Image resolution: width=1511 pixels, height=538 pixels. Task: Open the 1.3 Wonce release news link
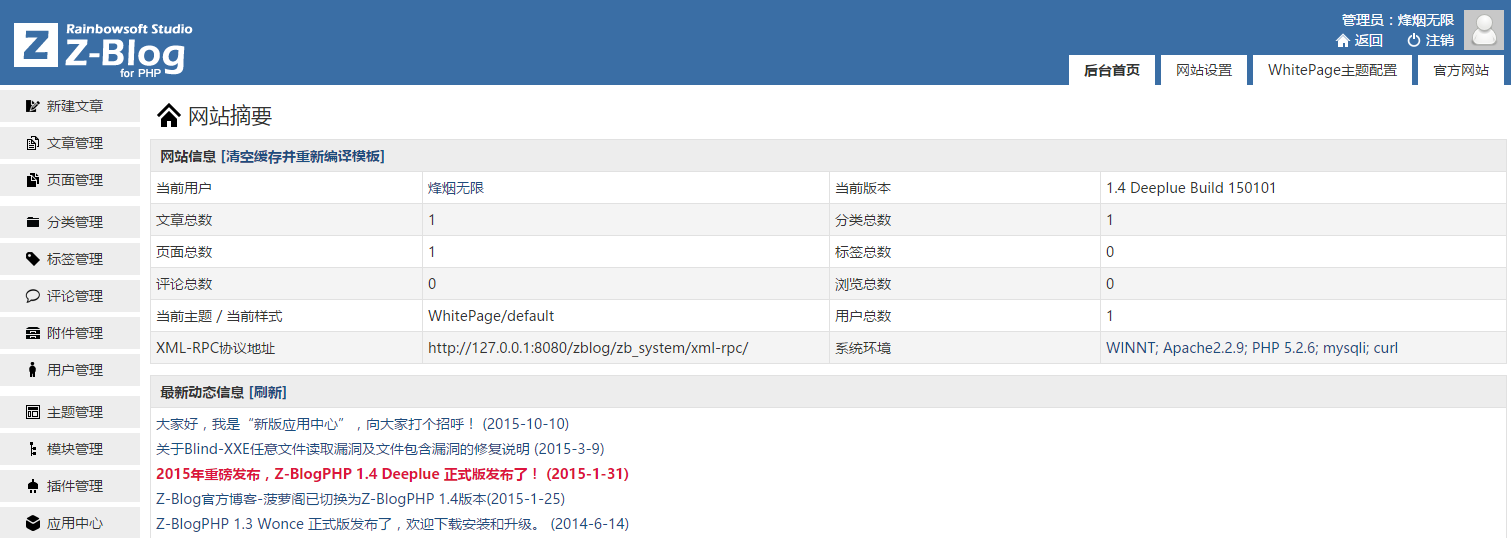point(392,524)
